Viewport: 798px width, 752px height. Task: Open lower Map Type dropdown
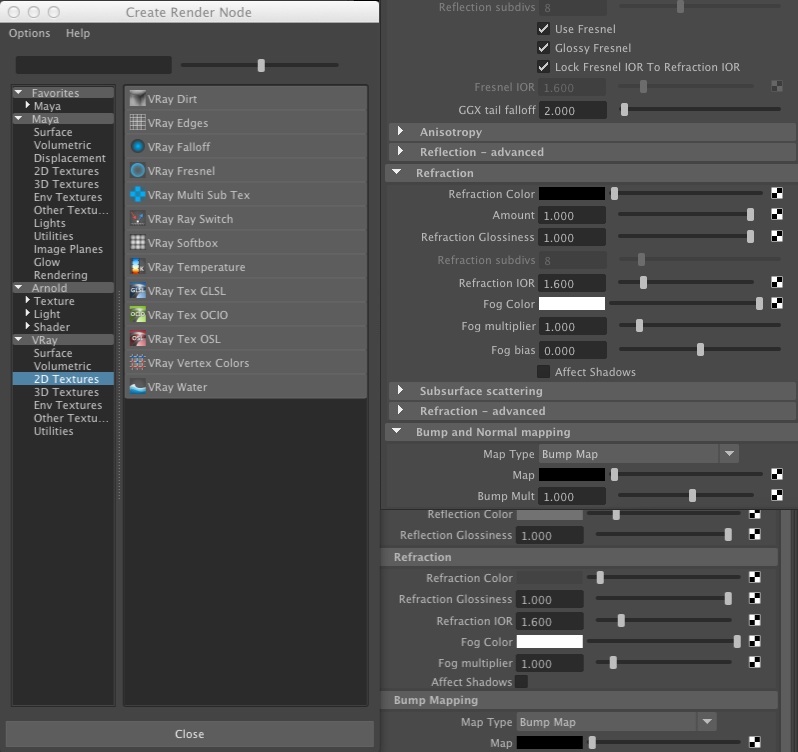click(617, 722)
